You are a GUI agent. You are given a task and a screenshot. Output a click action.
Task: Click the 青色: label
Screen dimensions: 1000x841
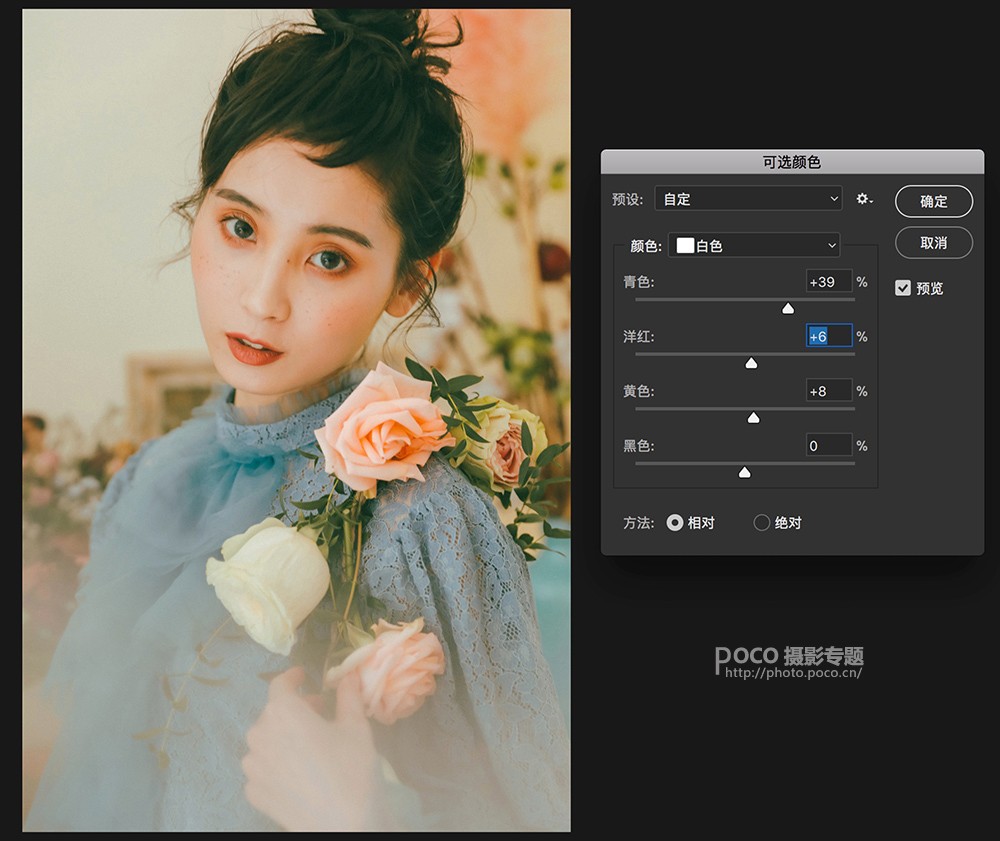[638, 282]
